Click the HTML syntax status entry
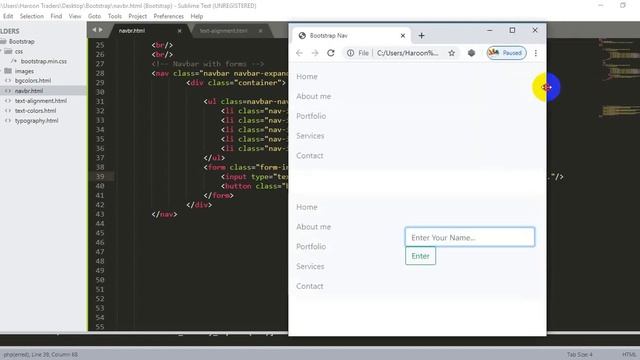The width and height of the screenshot is (640, 360). coord(629,354)
